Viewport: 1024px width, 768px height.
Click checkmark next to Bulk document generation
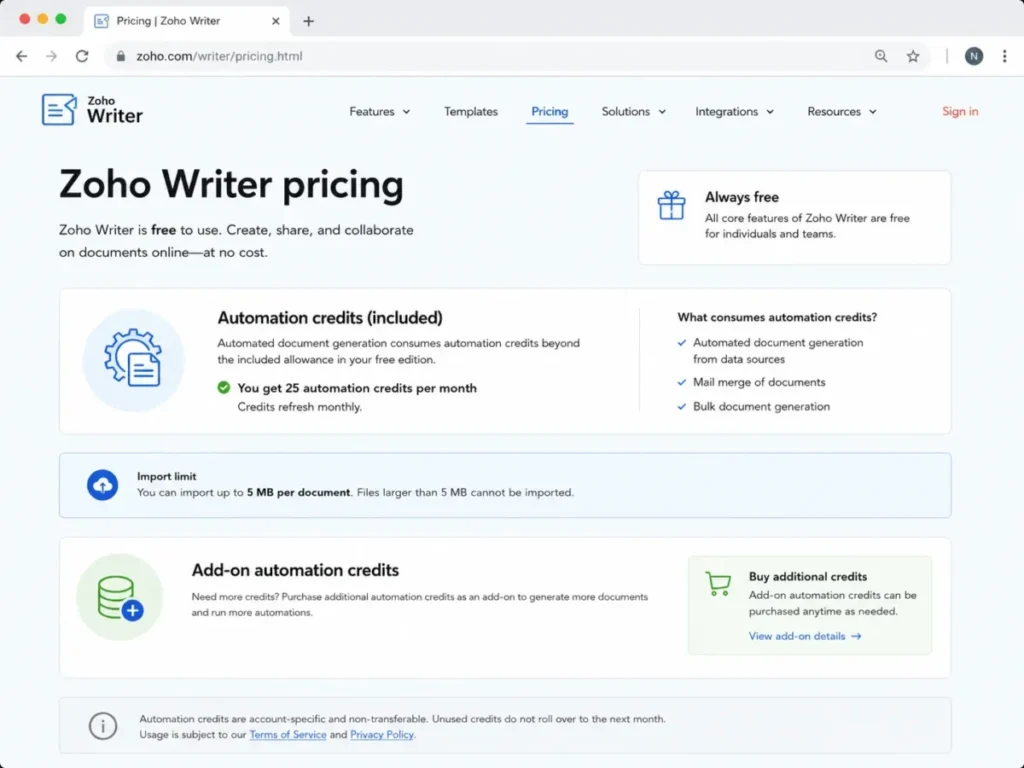click(682, 407)
